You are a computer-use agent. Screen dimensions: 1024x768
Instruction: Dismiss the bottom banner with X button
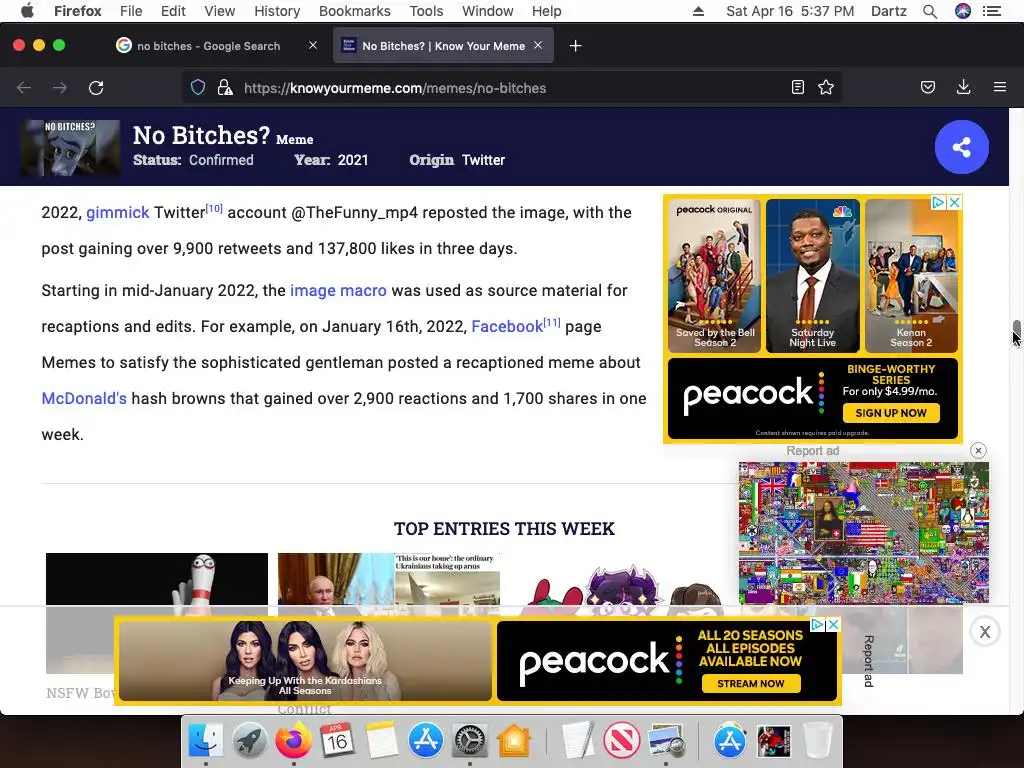point(985,632)
